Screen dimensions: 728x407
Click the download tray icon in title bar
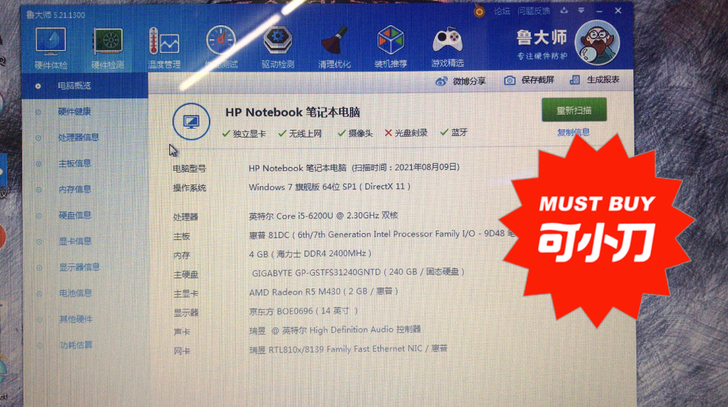[x=564, y=11]
